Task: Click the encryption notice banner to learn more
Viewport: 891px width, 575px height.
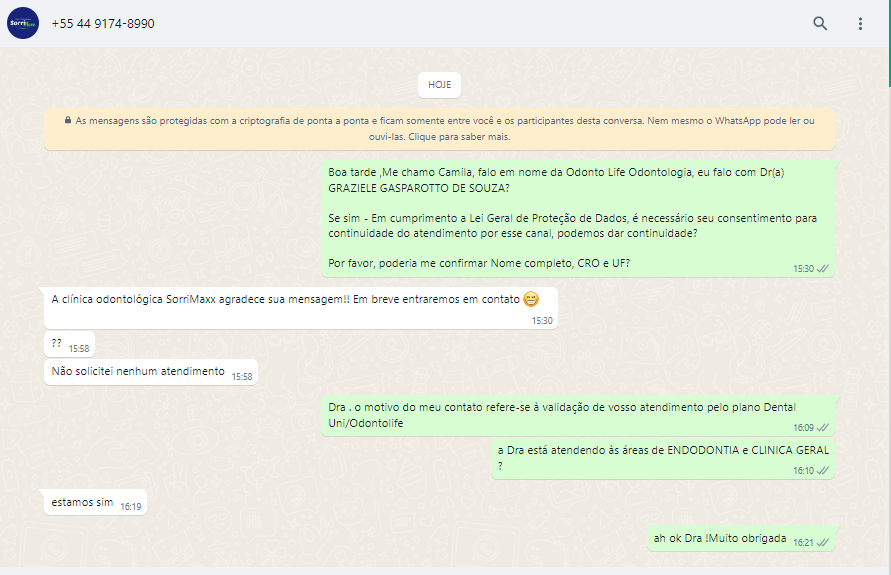Action: pos(439,129)
